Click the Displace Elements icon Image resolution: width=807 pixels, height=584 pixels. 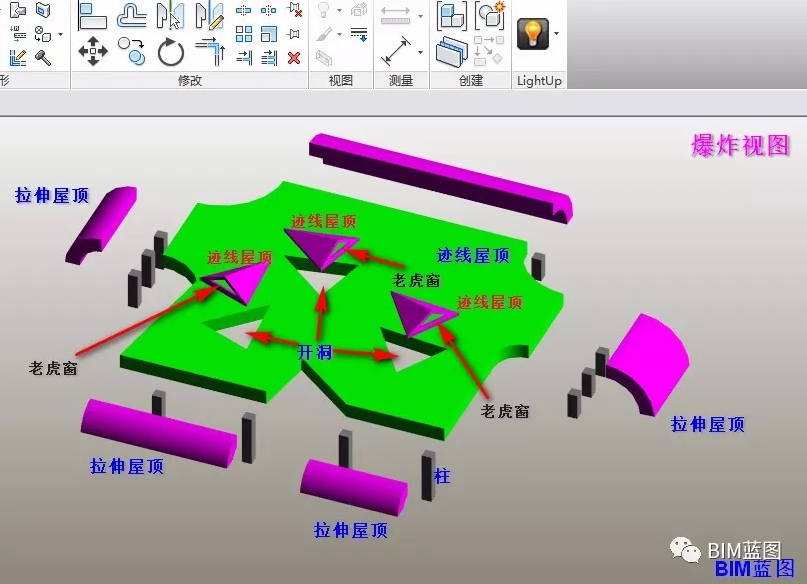359,9
